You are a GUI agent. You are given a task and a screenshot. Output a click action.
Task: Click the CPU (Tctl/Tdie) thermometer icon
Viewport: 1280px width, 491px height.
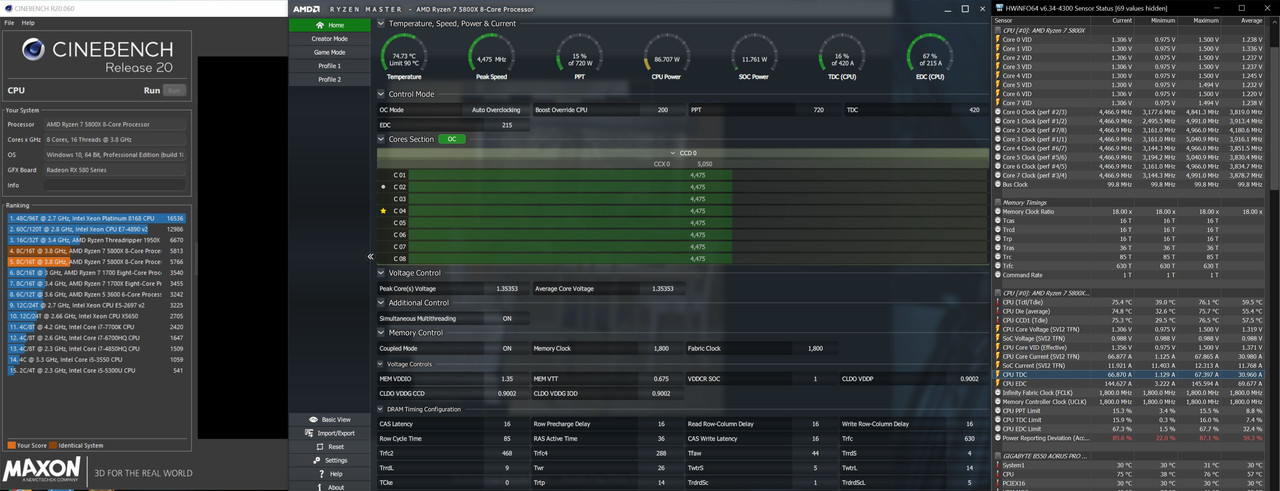pyautogui.click(x=998, y=302)
